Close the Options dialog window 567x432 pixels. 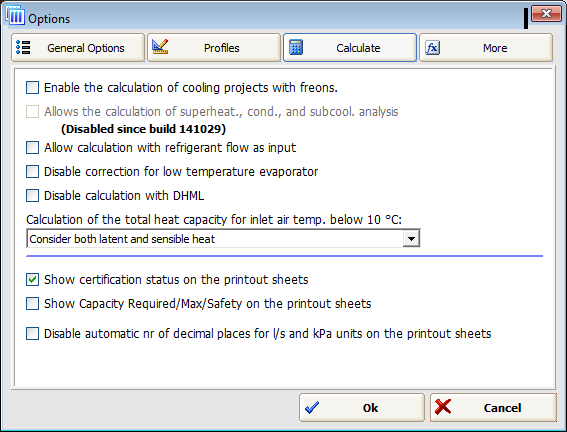click(546, 14)
